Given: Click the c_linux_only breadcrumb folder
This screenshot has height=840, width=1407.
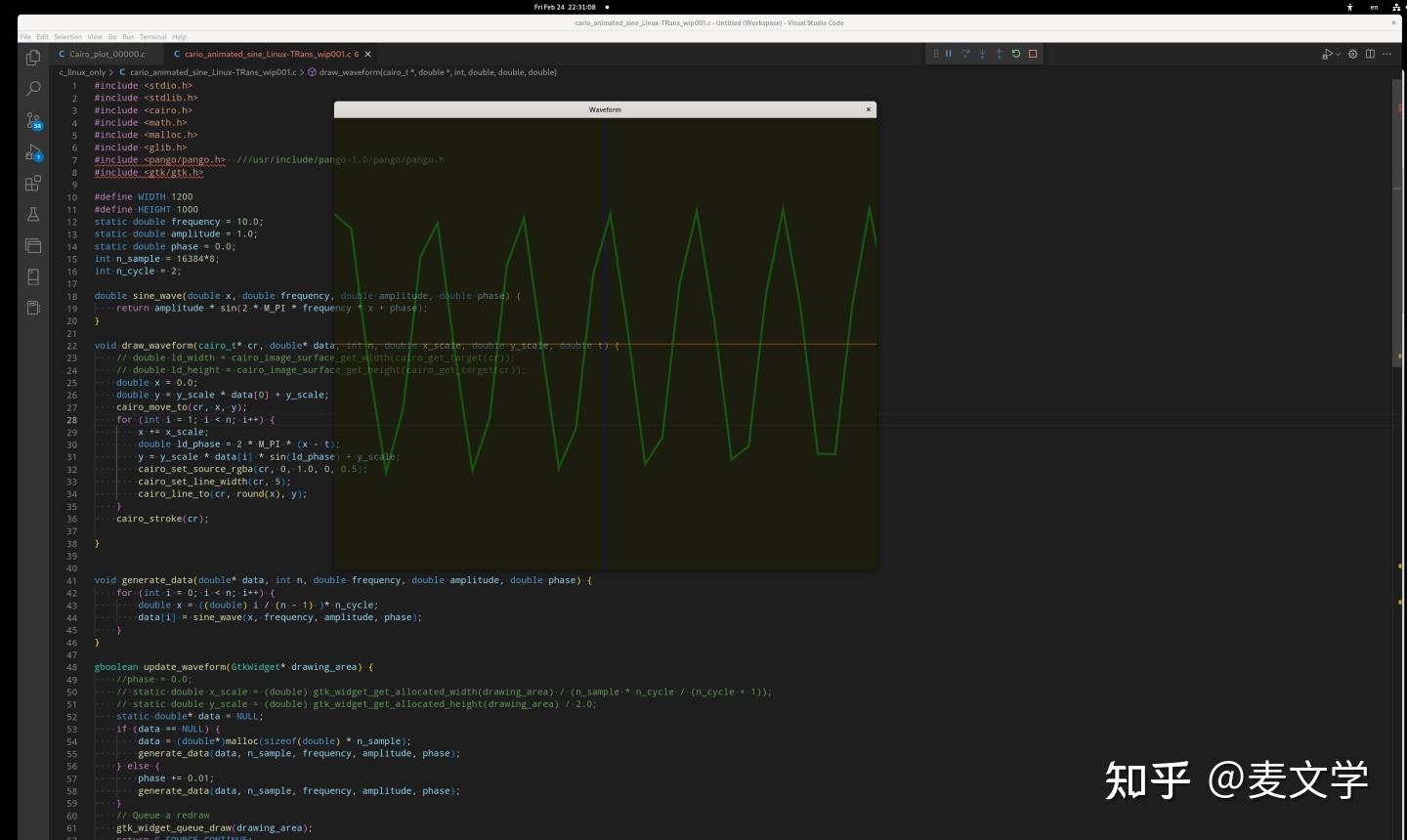Looking at the screenshot, I should click(82, 72).
